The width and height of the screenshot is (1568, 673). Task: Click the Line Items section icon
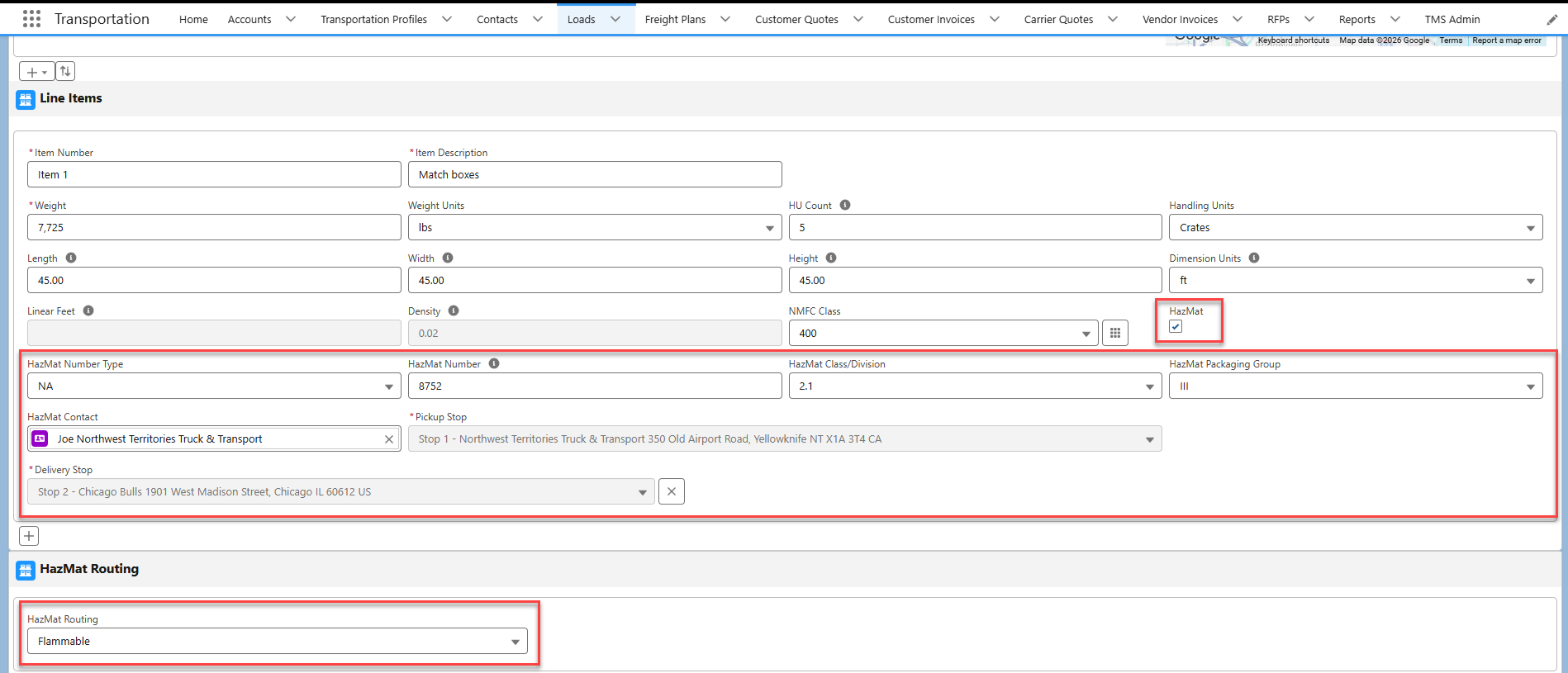[26, 99]
